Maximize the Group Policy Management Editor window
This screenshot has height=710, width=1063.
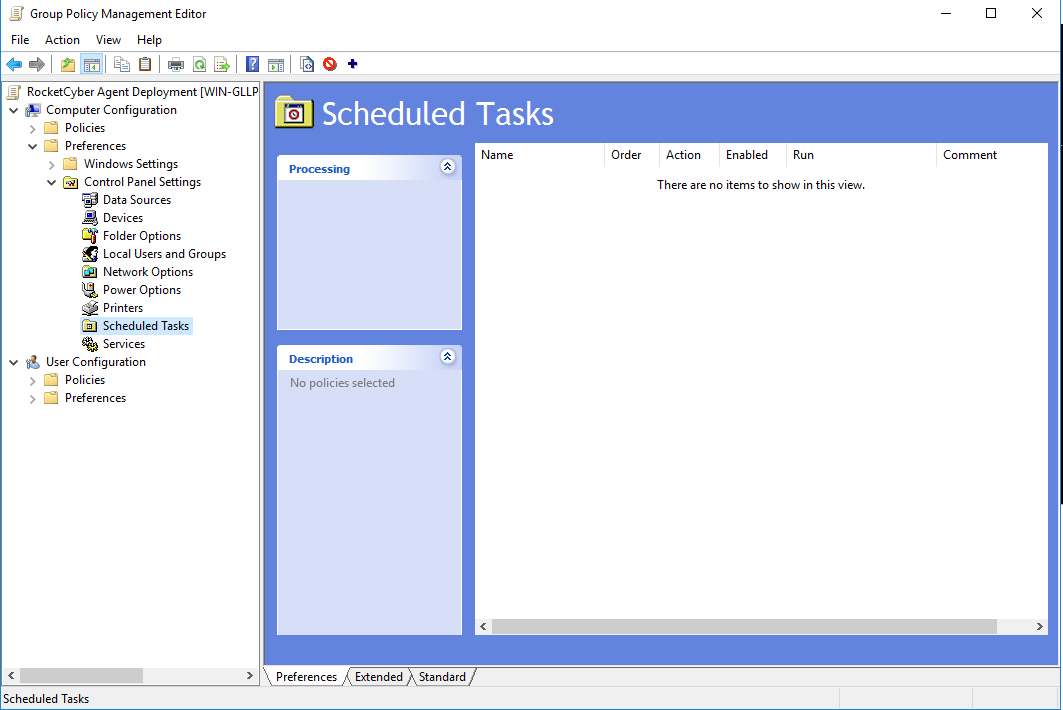click(x=990, y=14)
